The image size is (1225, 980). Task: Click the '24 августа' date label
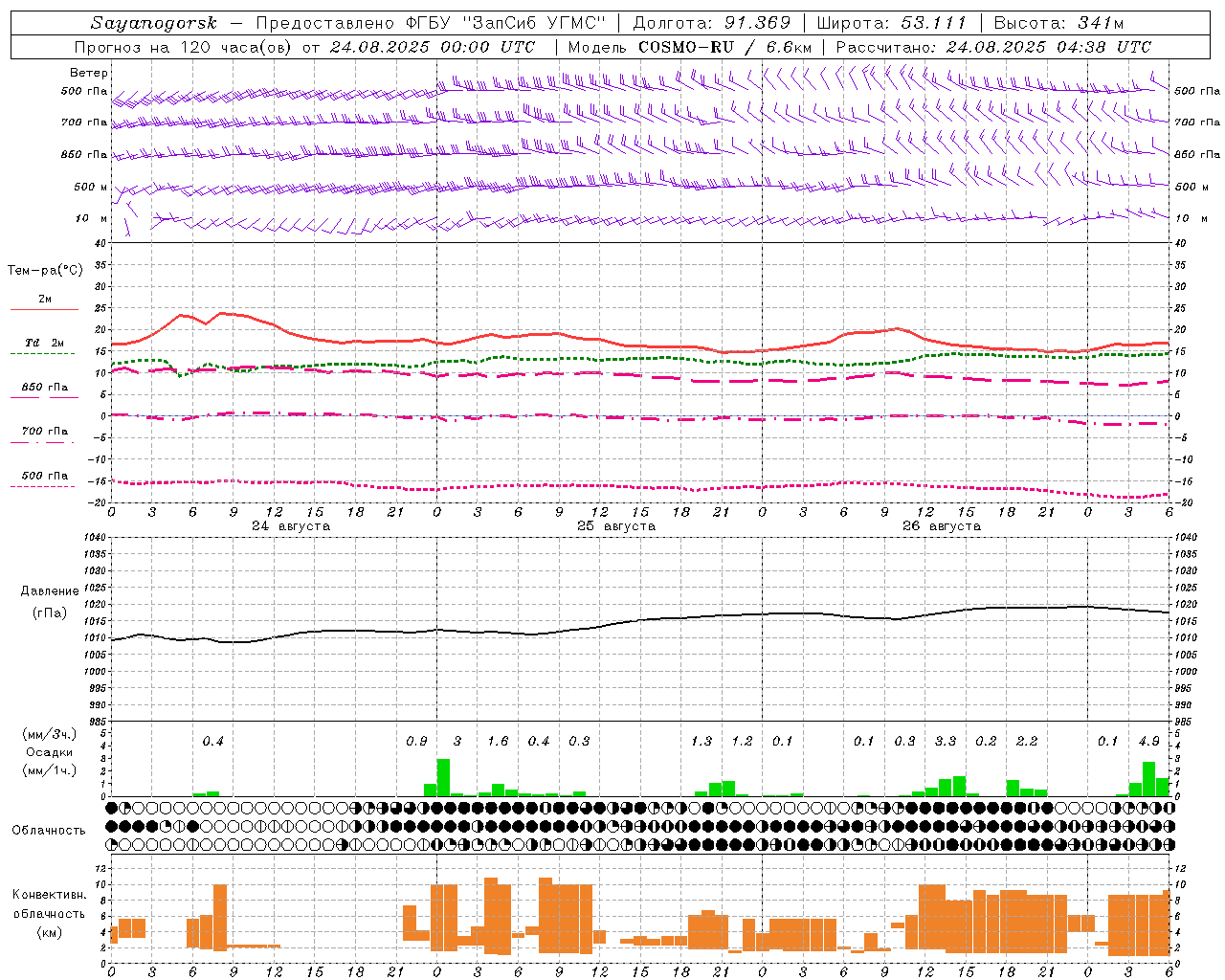pos(291,526)
